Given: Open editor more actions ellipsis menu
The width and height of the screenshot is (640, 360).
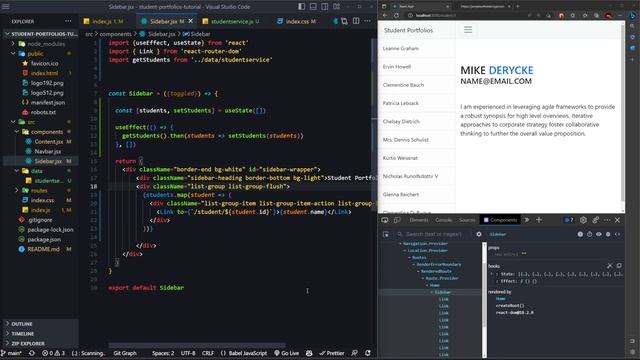Looking at the screenshot, I should point(367,21).
